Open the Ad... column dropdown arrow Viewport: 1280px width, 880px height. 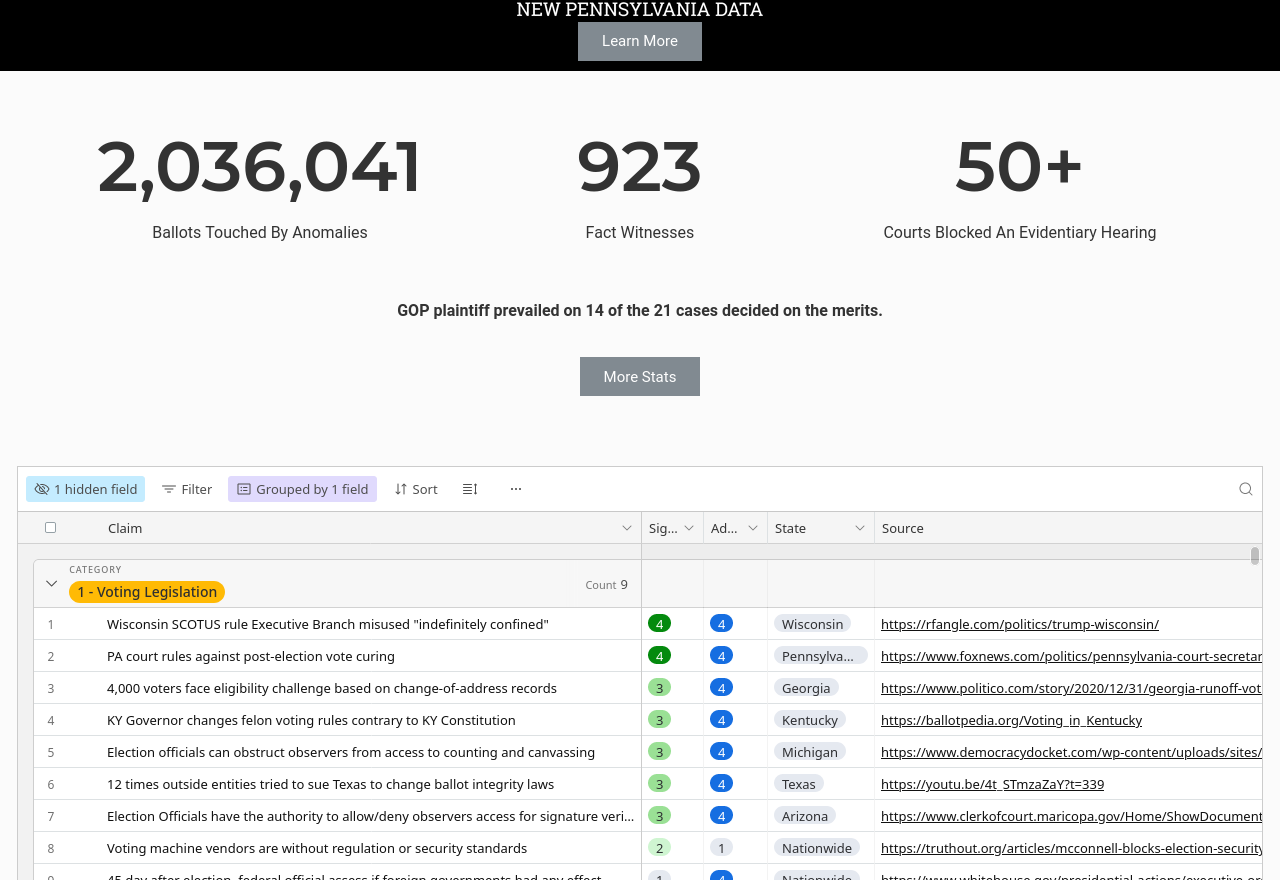[x=753, y=528]
